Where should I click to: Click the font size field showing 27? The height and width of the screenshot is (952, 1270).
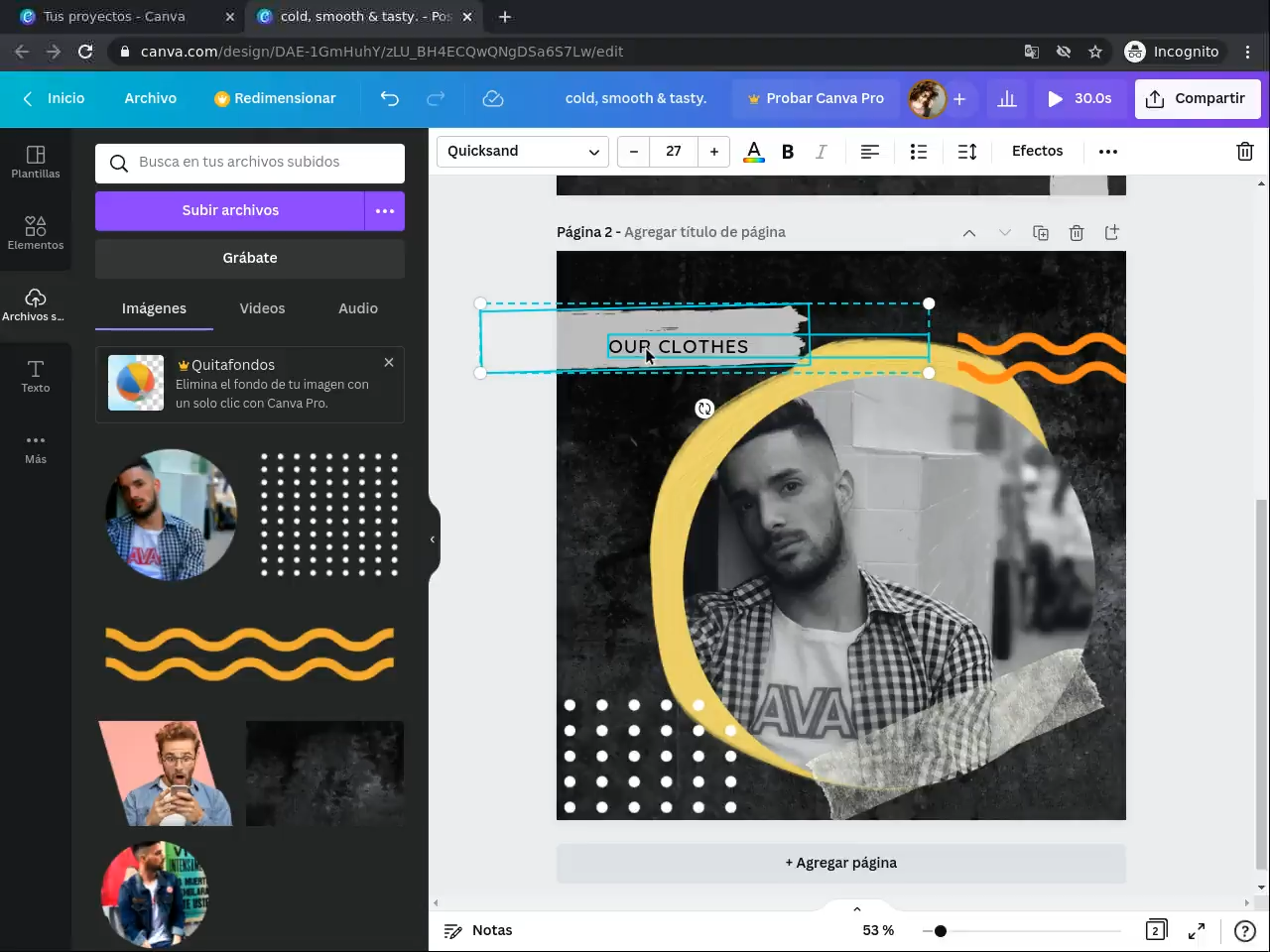(x=674, y=152)
